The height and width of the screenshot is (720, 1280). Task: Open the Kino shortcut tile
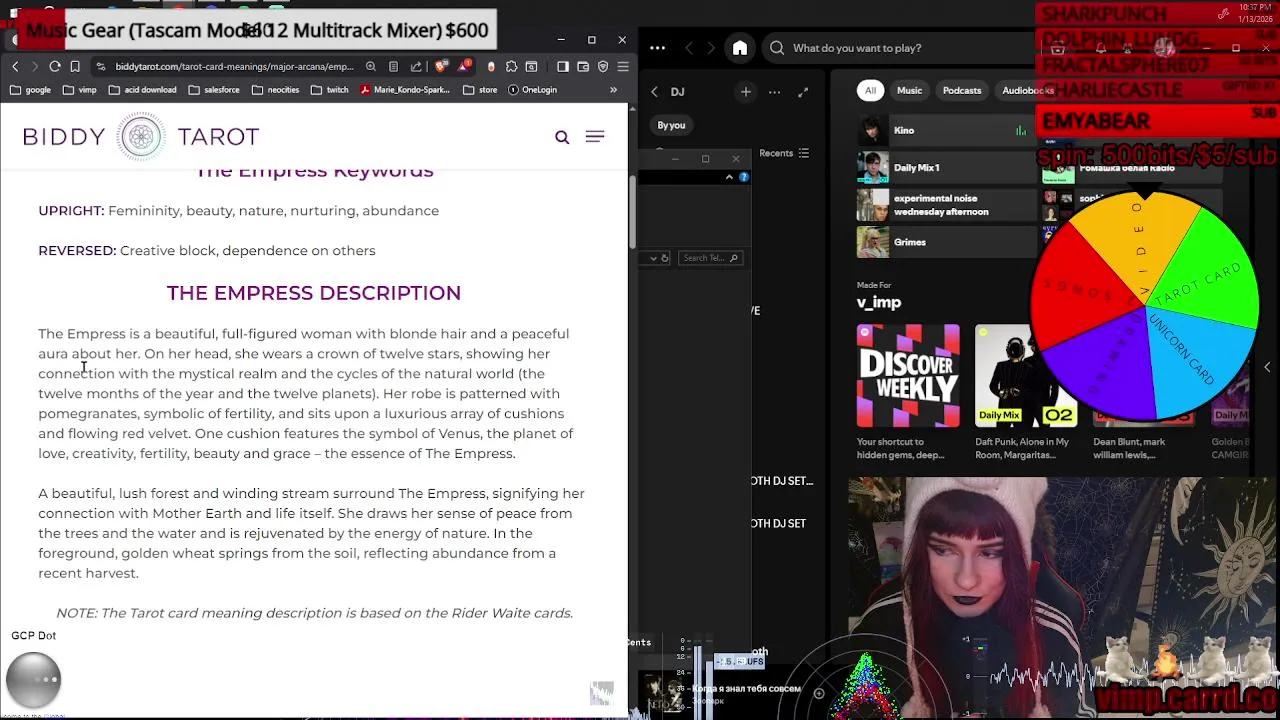click(946, 131)
